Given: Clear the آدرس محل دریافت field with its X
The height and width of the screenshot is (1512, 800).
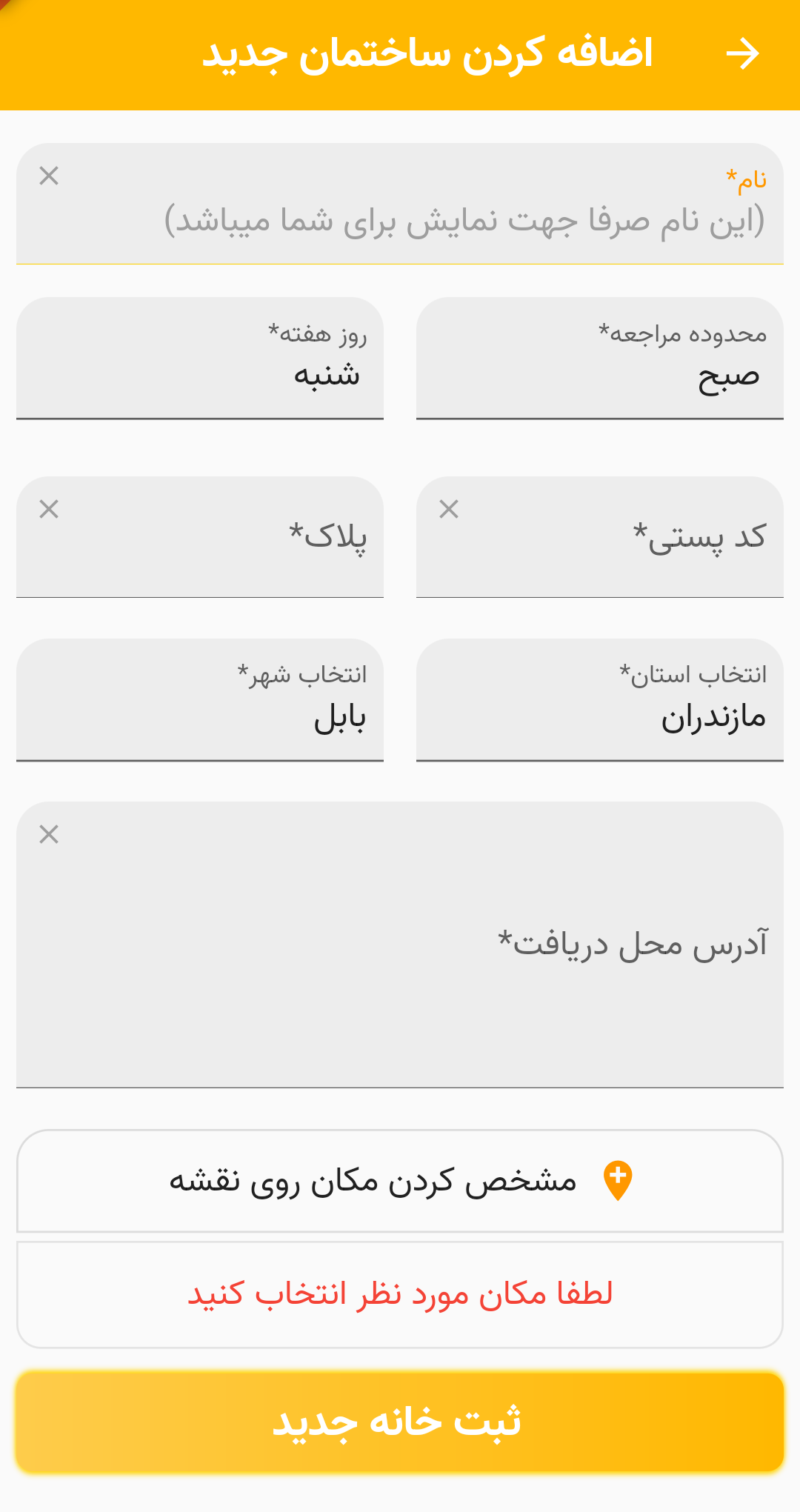Looking at the screenshot, I should (x=49, y=835).
